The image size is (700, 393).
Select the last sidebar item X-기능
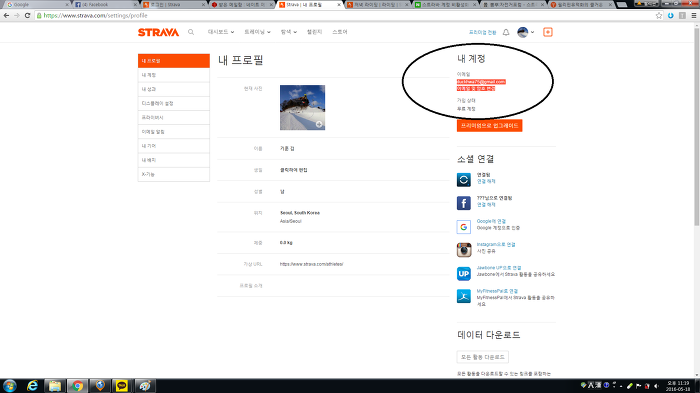pos(174,174)
